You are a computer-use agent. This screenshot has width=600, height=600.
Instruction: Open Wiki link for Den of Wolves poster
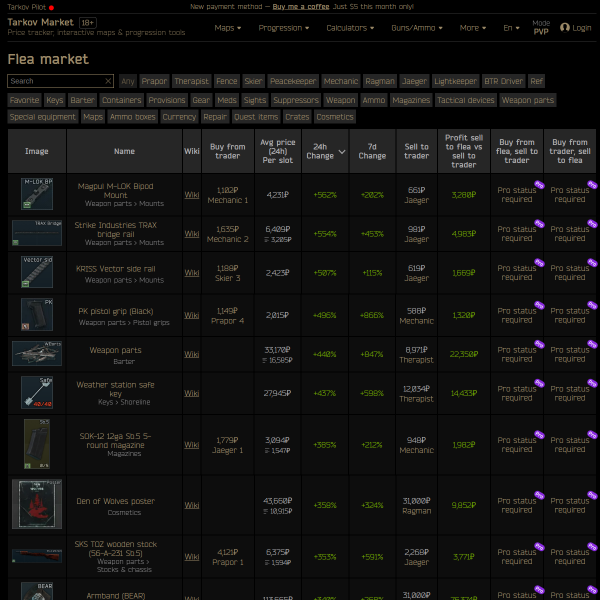pyautogui.click(x=192, y=505)
